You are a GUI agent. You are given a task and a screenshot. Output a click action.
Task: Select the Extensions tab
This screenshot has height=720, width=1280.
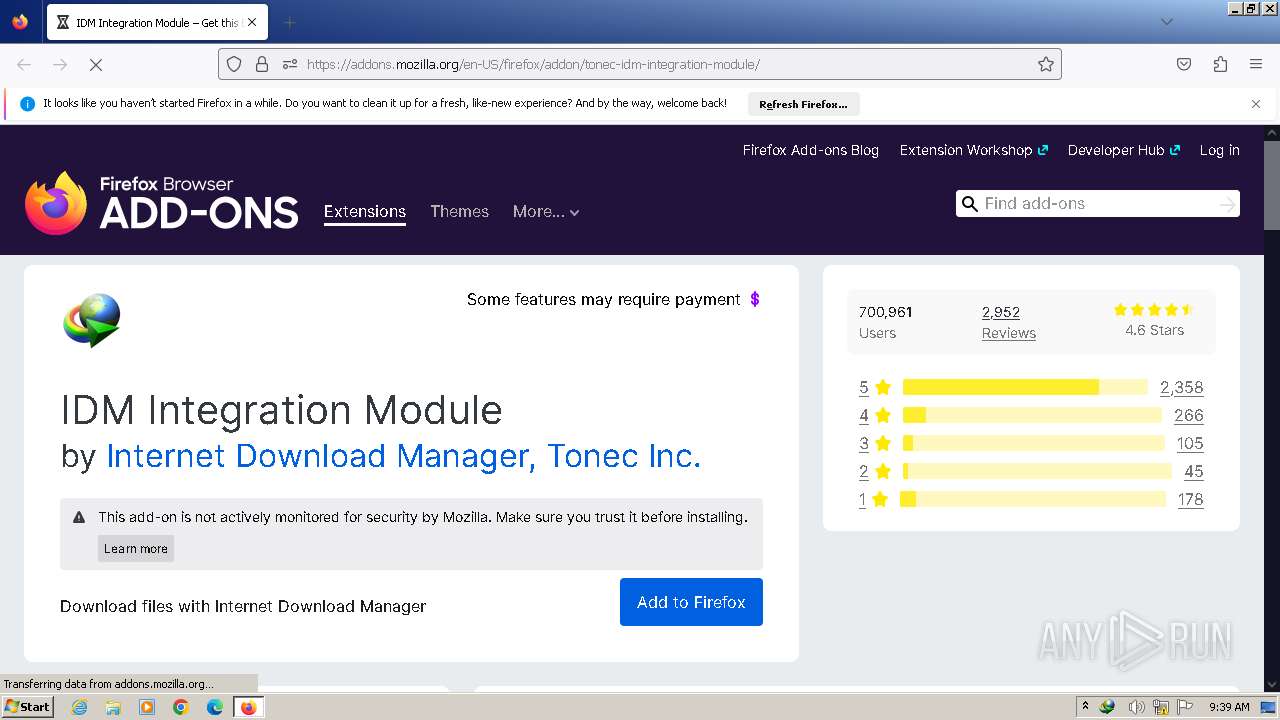(364, 211)
